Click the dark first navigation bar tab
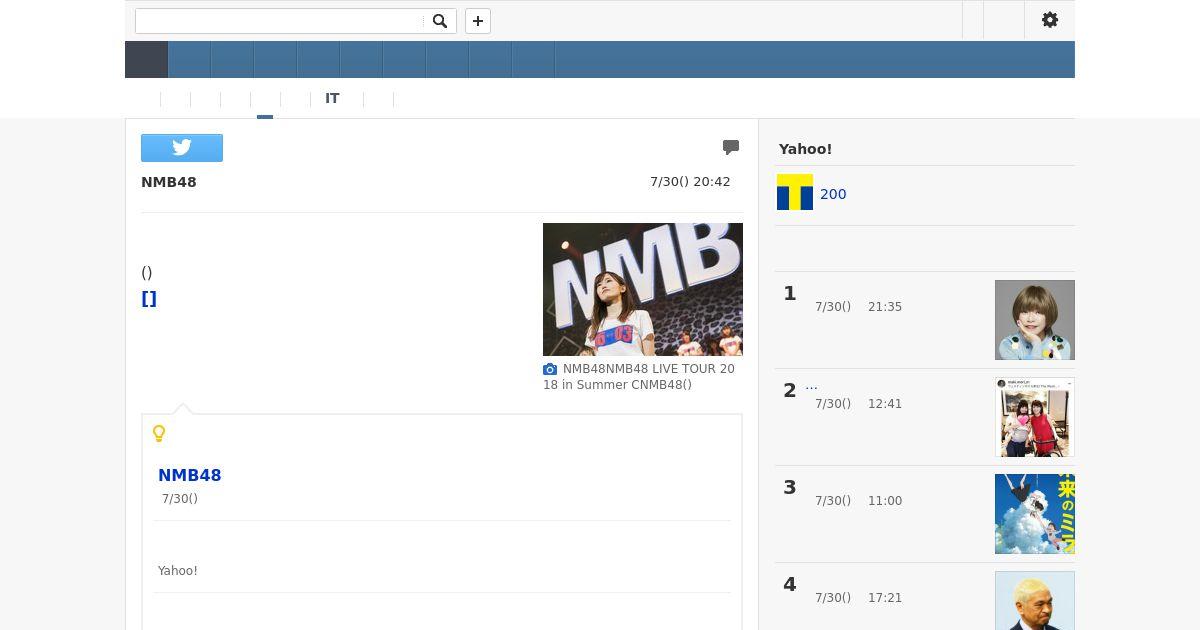 point(146,59)
